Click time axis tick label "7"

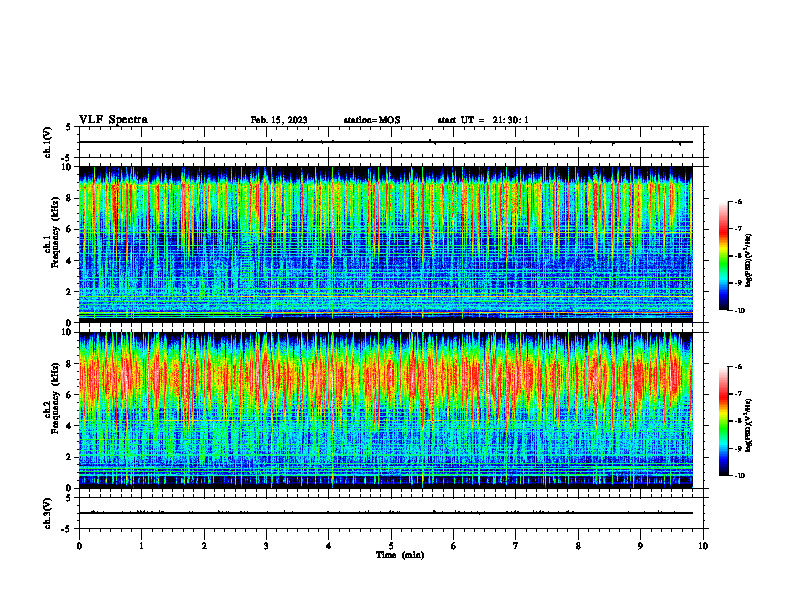pos(516,546)
